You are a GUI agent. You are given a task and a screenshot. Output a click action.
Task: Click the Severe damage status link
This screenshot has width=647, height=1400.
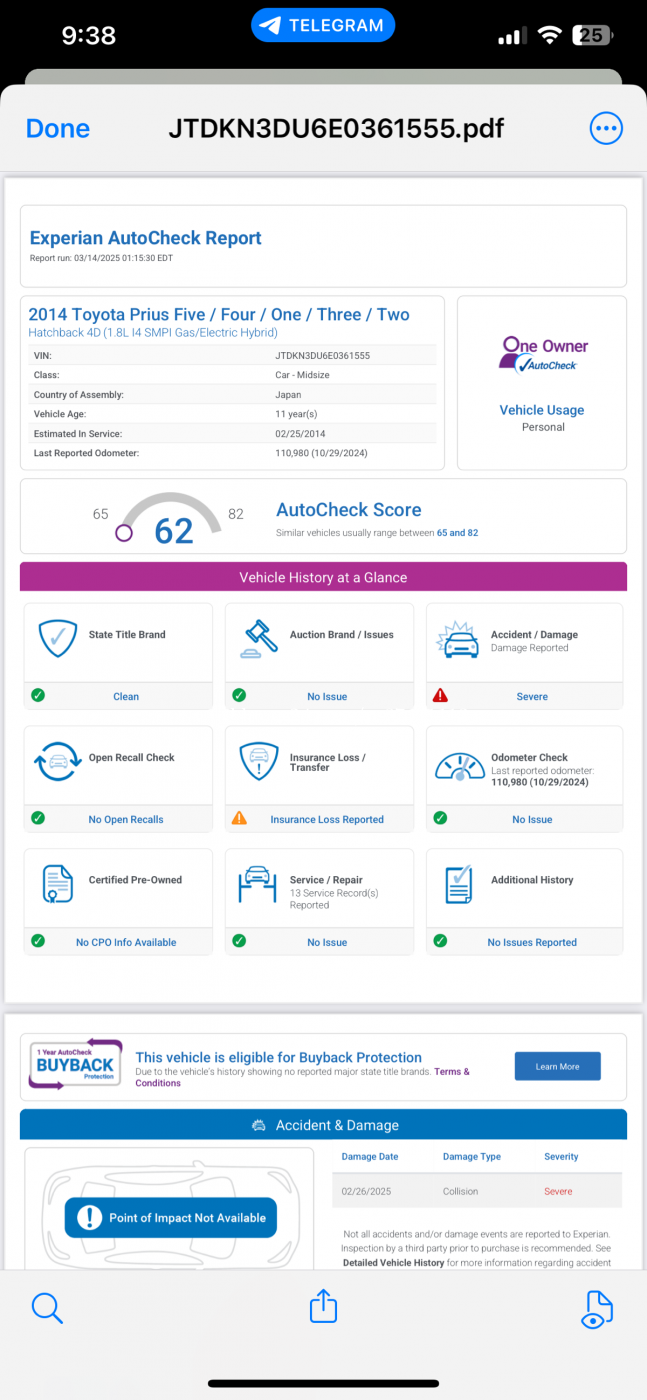(532, 697)
